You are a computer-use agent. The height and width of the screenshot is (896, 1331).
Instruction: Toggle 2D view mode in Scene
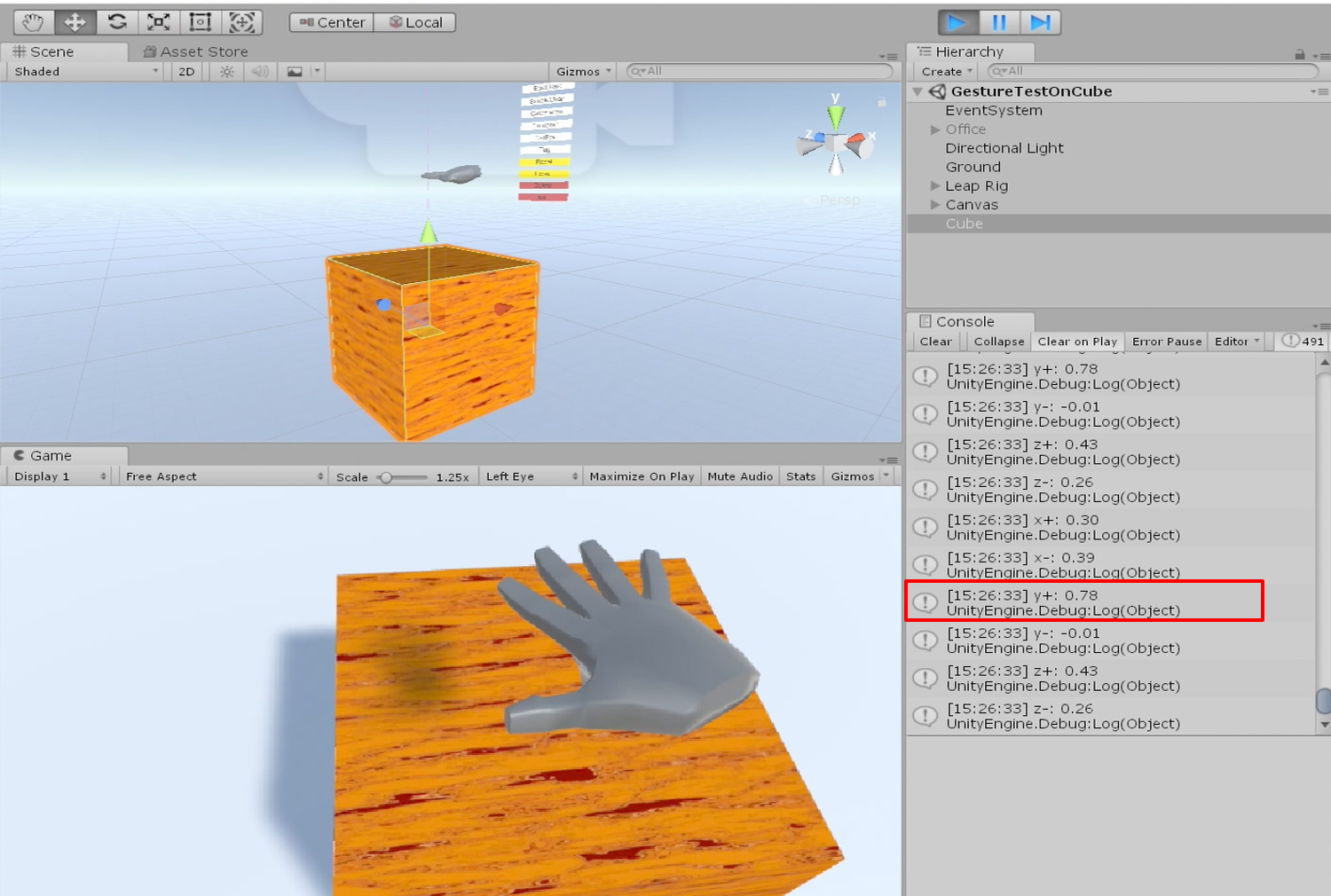[x=186, y=72]
